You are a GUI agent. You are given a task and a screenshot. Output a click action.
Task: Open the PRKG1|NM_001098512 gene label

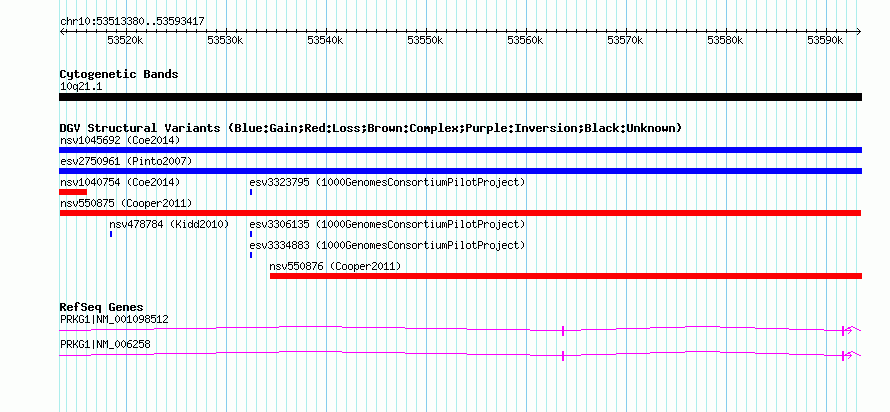coord(114,320)
